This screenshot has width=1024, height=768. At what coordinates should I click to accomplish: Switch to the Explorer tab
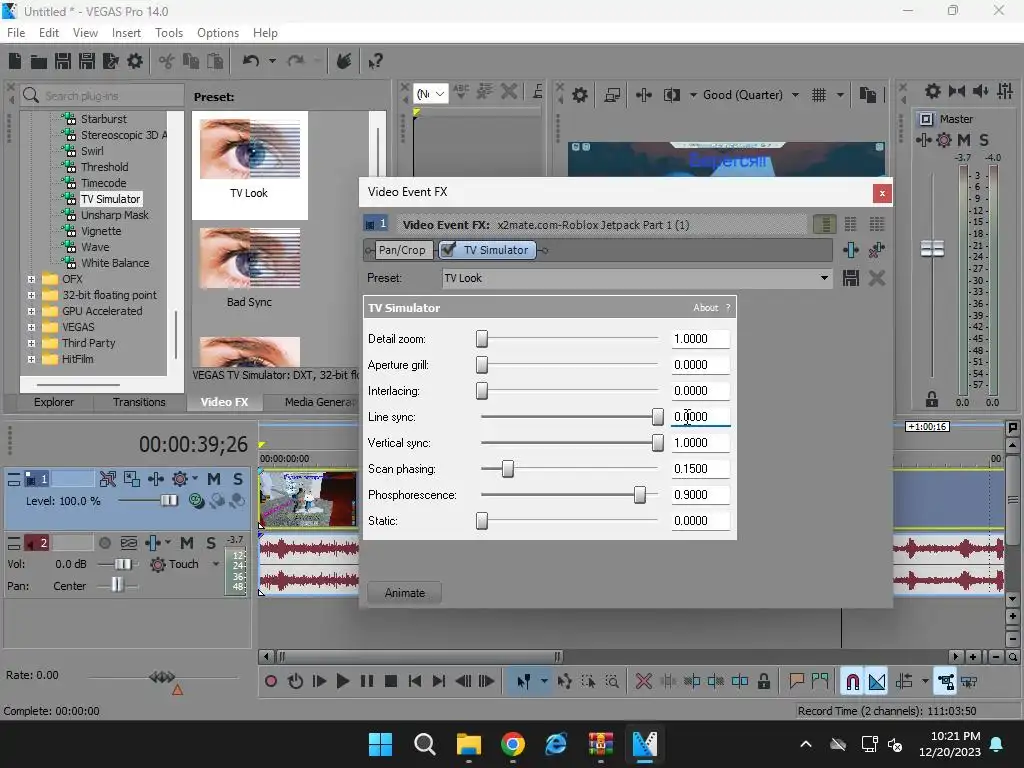tap(54, 402)
